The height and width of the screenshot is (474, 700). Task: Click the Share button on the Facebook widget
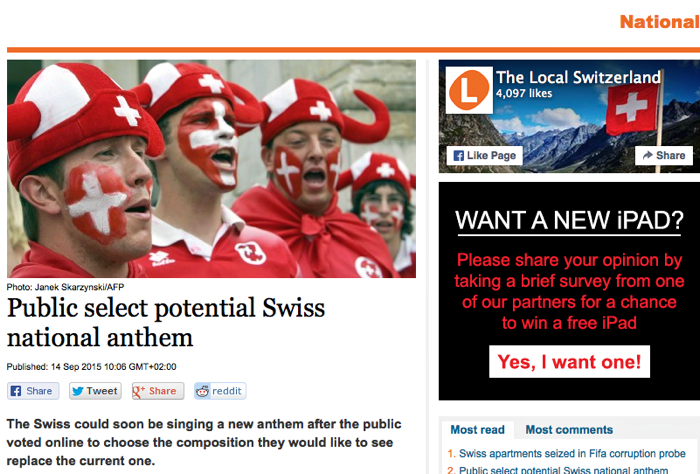click(x=664, y=155)
